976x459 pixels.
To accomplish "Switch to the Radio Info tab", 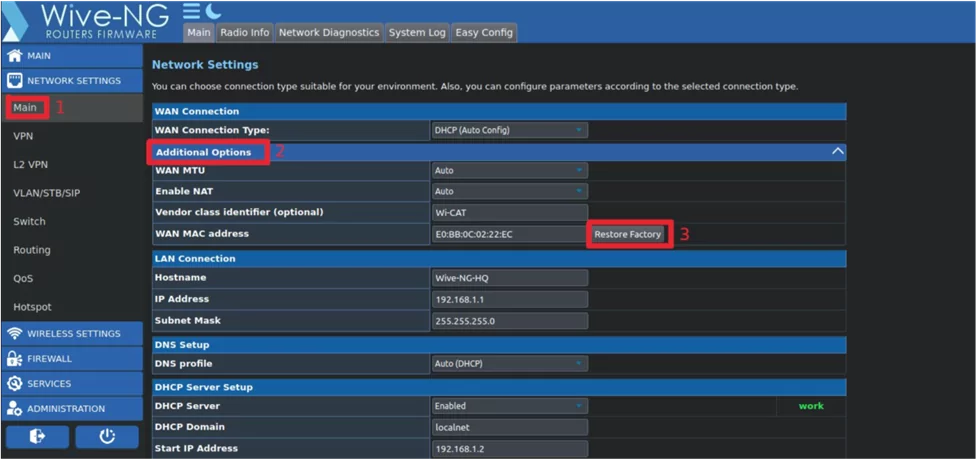I will pos(245,32).
